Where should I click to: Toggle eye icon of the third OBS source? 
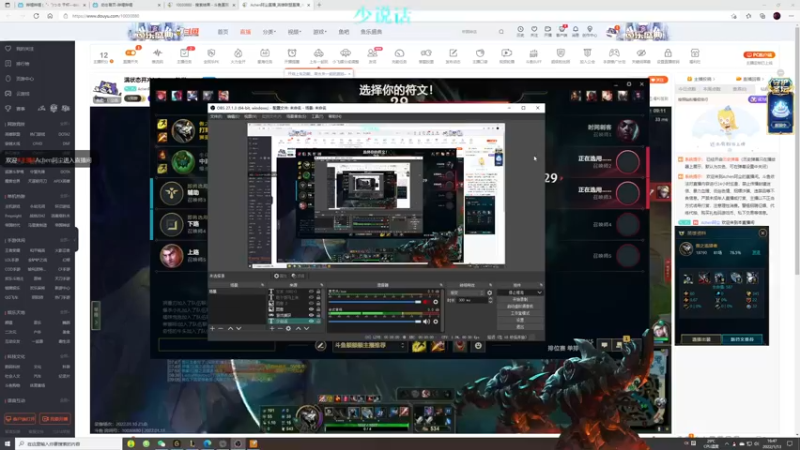tap(311, 304)
